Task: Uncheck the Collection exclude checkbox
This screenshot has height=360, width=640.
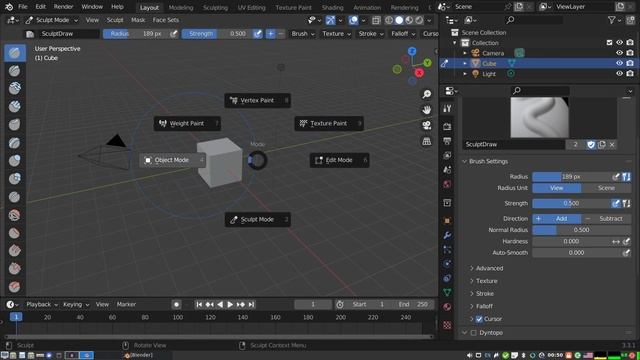Action: tap(609, 42)
